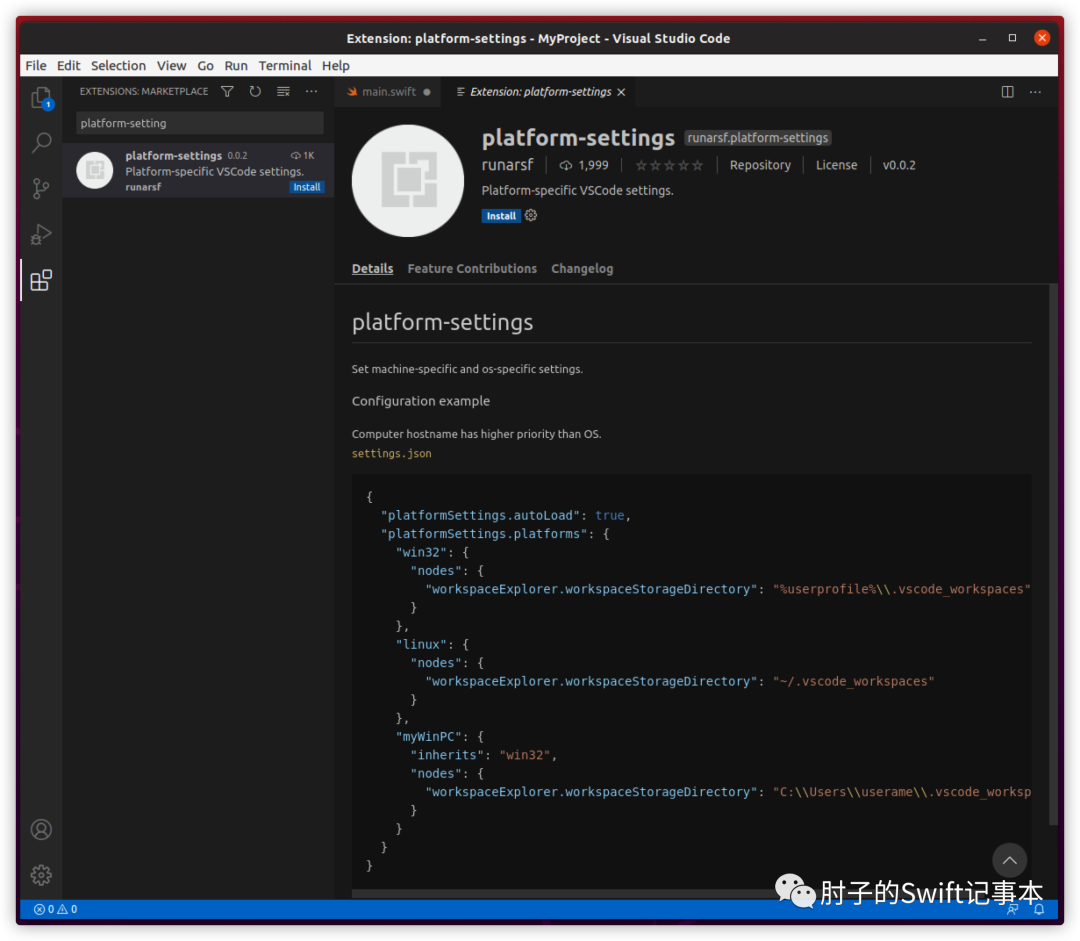
Task: Maximize the Visual Studio Code window
Action: click(1012, 38)
